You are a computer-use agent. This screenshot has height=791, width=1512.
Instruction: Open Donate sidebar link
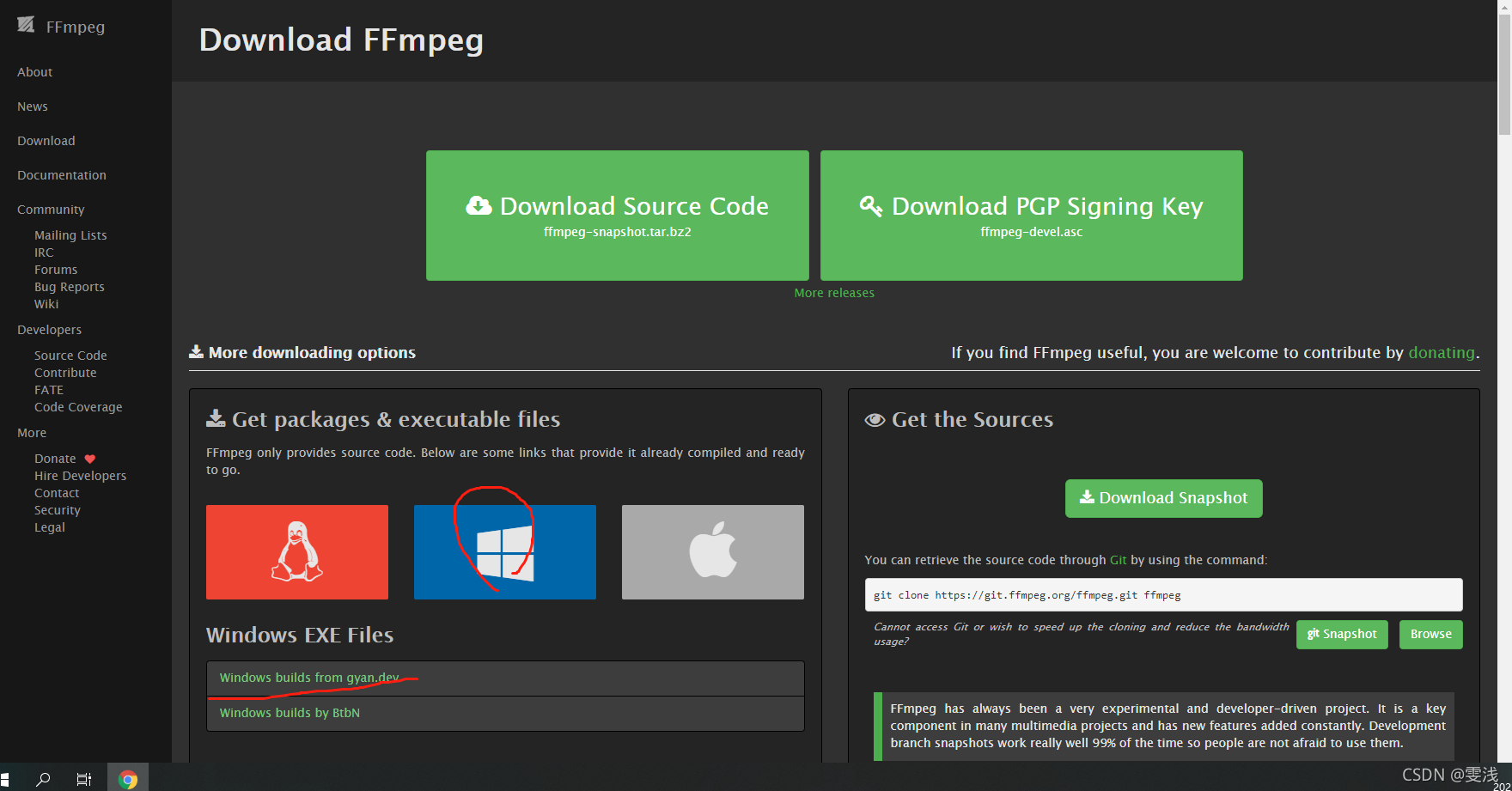click(55, 459)
